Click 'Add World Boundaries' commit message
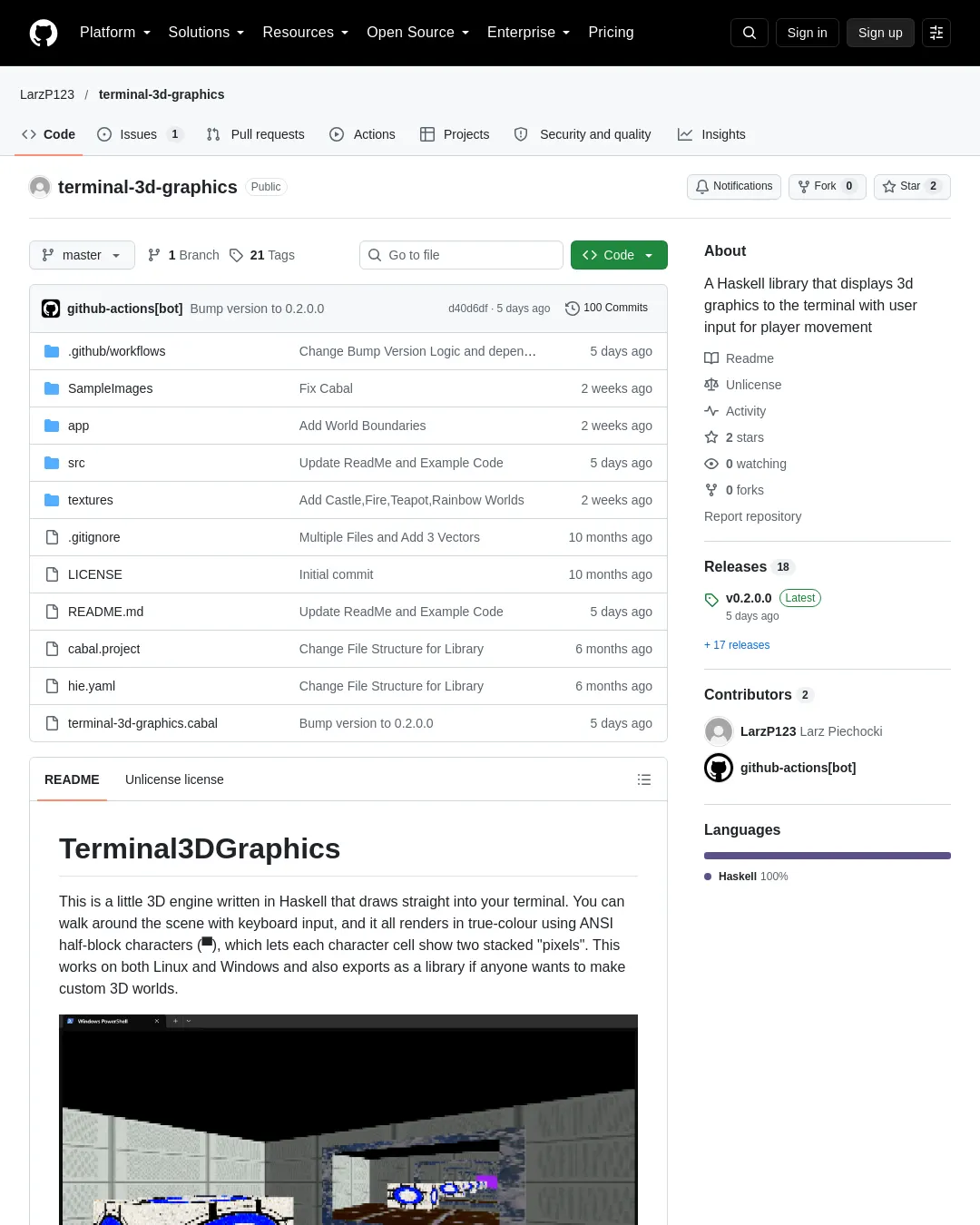Viewport: 980px width, 1225px height. click(362, 426)
